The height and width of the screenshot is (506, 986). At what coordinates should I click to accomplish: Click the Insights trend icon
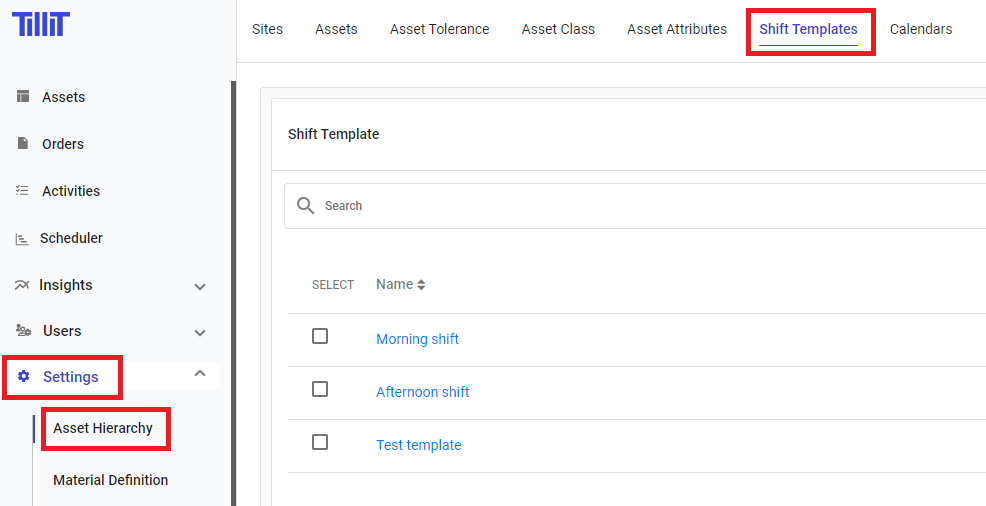tap(22, 285)
